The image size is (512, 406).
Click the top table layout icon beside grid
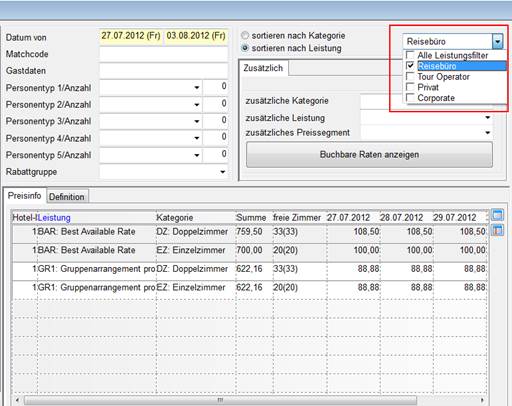point(497,215)
